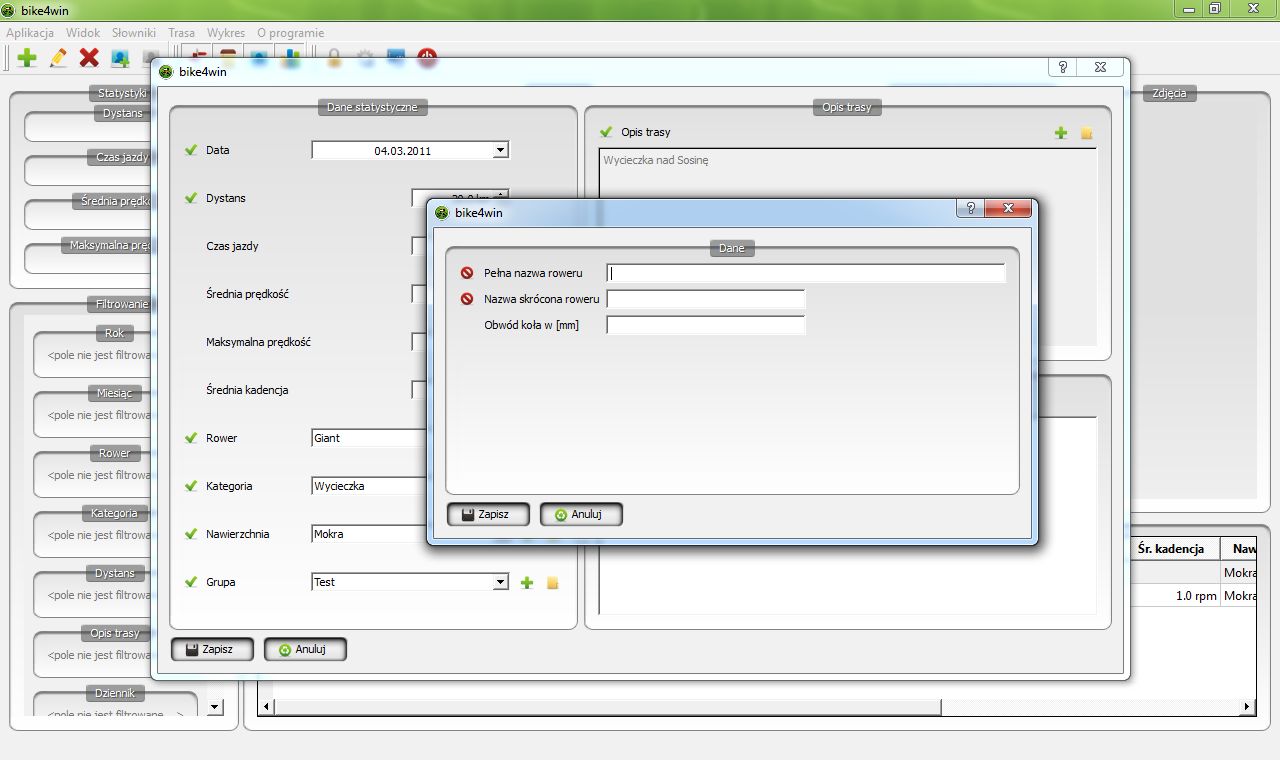Click the Pełna nazwa roweru input field
The height and width of the screenshot is (760, 1280).
[805, 273]
